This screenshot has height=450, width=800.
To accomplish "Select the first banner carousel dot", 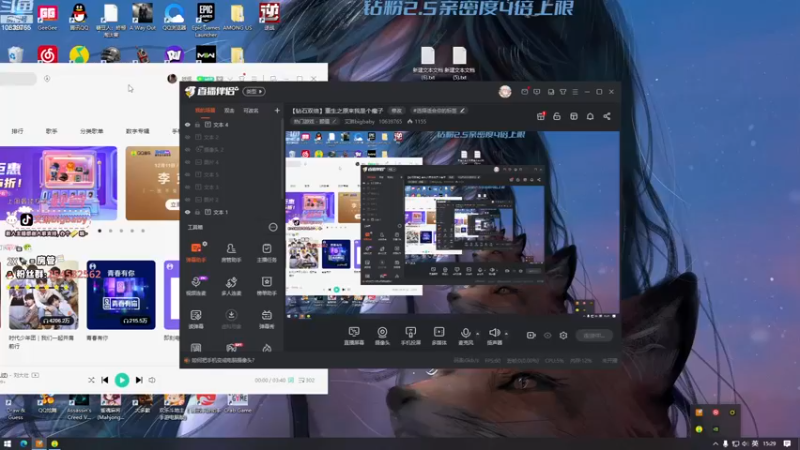I will click(x=99, y=231).
